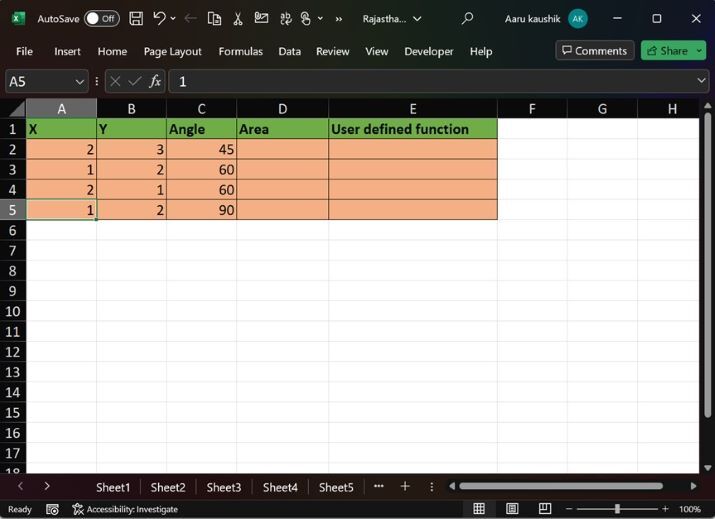Open the Insert tab
The width and height of the screenshot is (715, 519).
[67, 52]
